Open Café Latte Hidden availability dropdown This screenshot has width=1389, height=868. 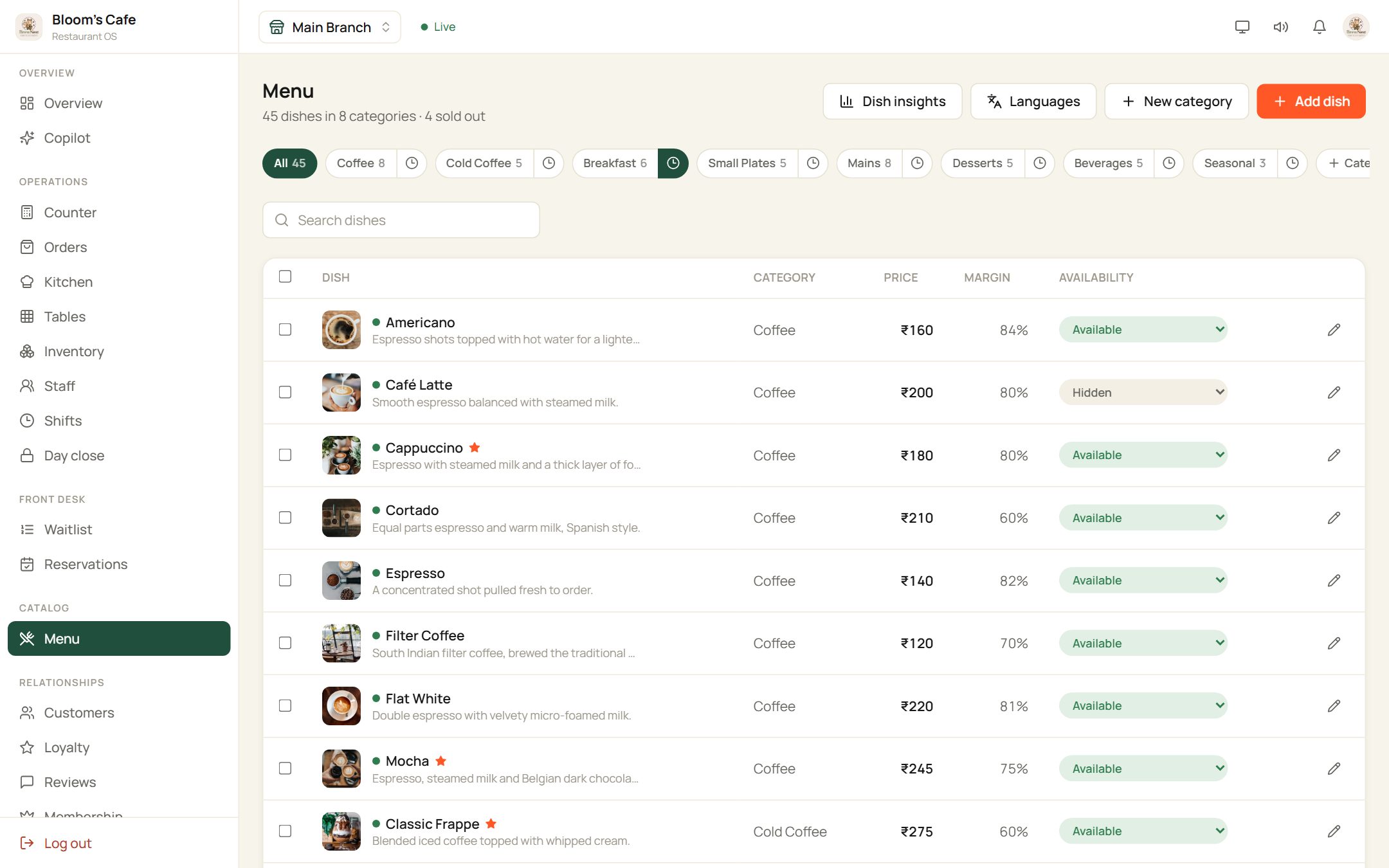coord(1143,392)
